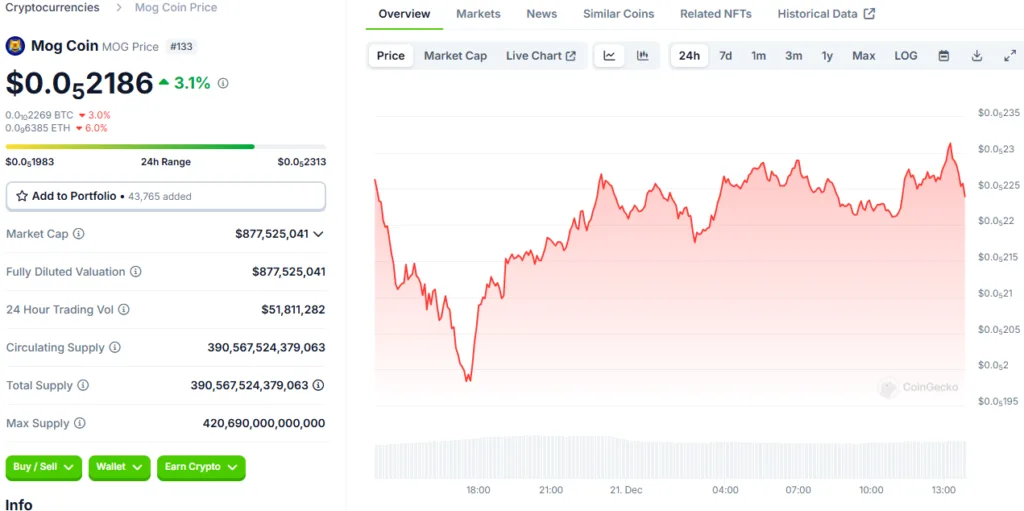Click info icon beside Circulating Supply
The width and height of the screenshot is (1024, 511).
tap(115, 348)
